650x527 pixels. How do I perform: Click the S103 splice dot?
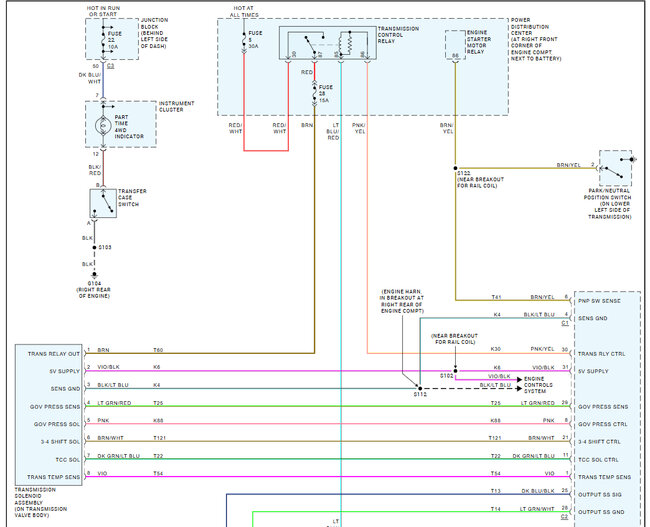(95, 248)
